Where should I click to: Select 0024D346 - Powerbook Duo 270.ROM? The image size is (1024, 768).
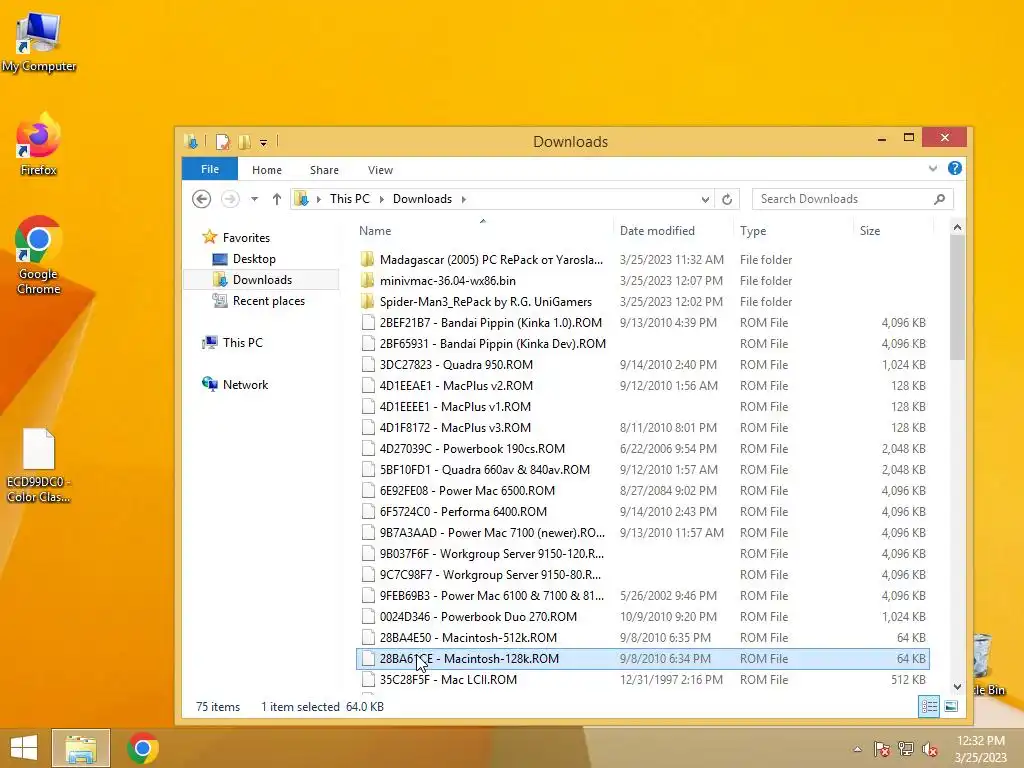tap(643, 616)
